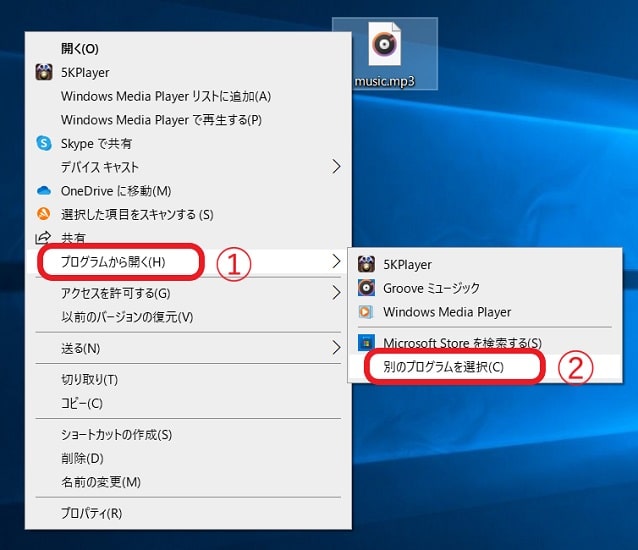Open デバイス キャスト menu entry

coord(188,167)
